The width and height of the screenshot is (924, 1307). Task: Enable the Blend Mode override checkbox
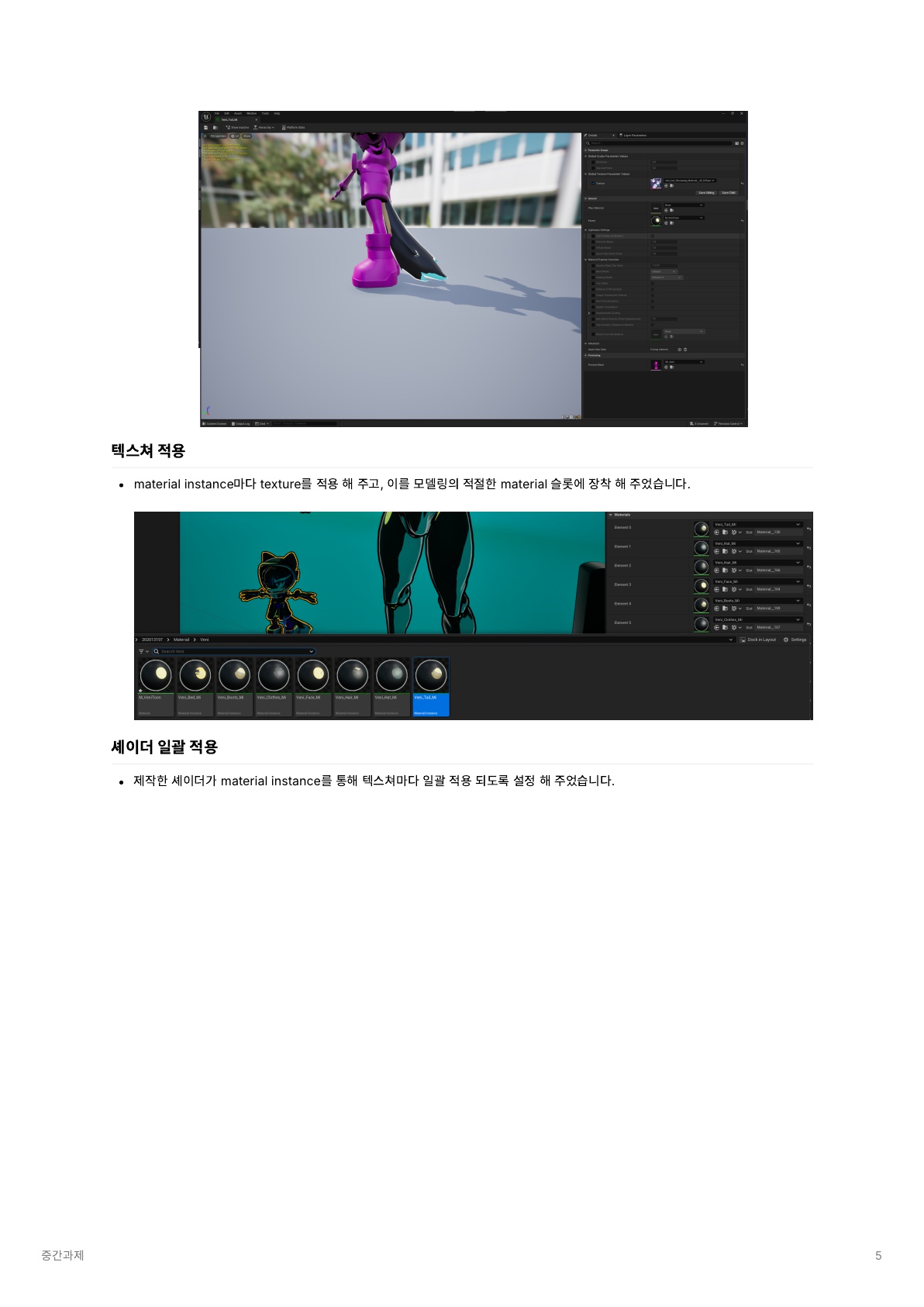(x=593, y=271)
